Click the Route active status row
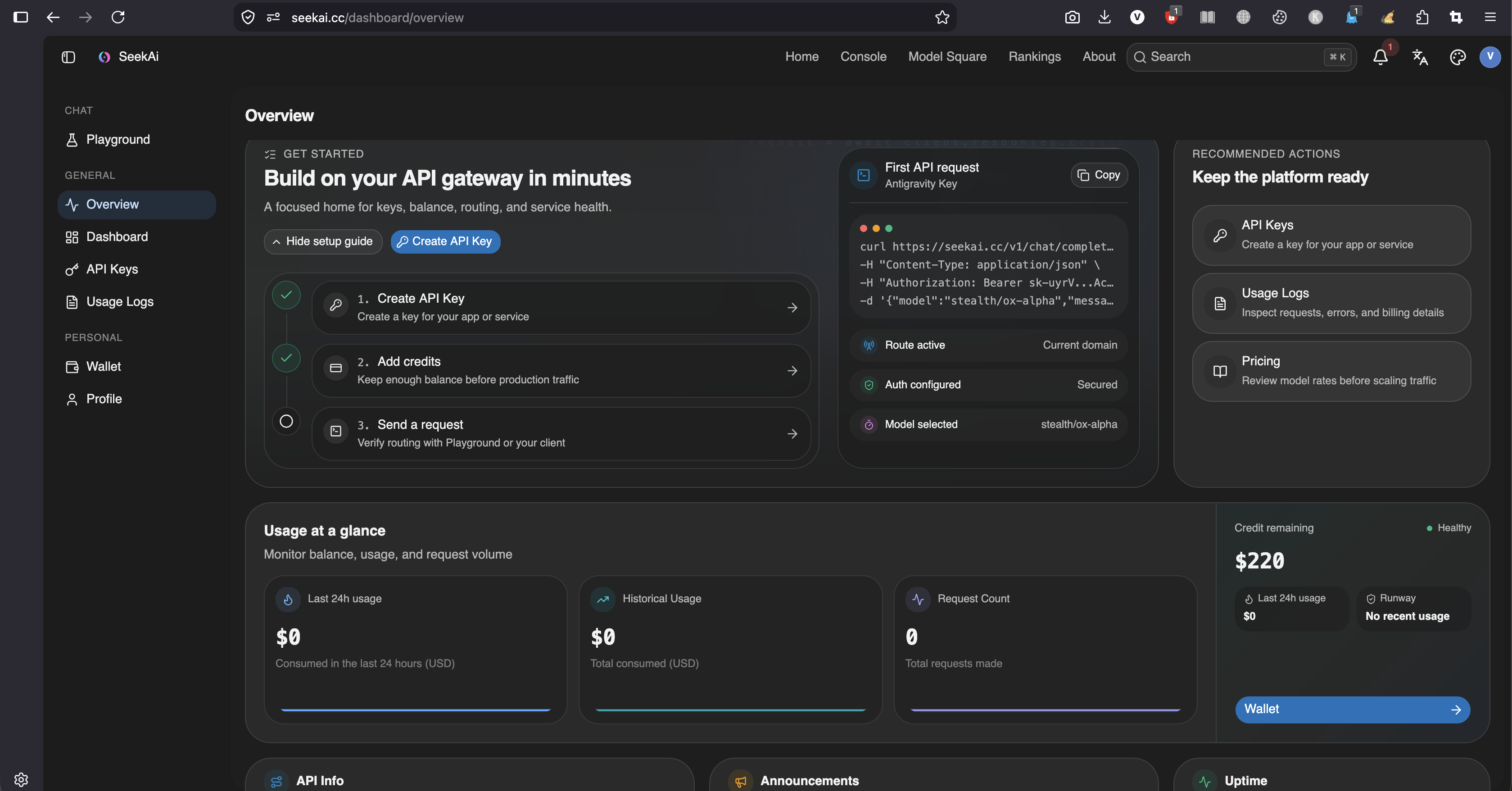1512x791 pixels. 988,345
